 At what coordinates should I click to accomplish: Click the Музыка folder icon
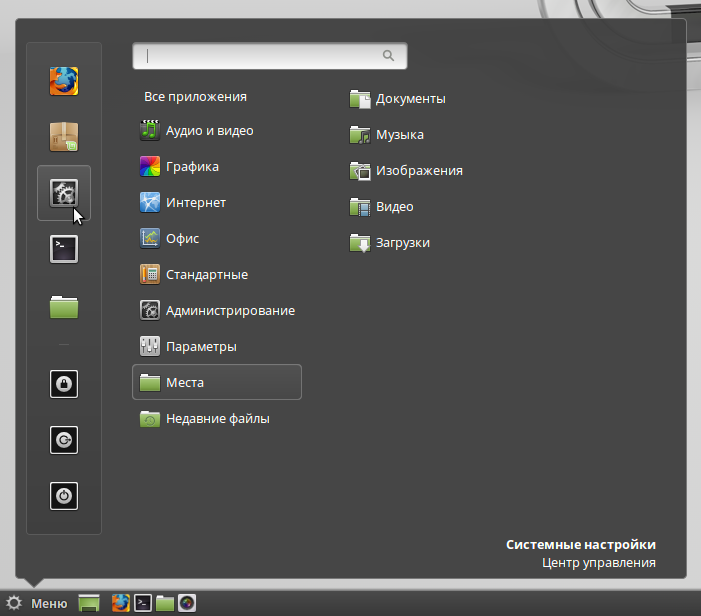[360, 135]
